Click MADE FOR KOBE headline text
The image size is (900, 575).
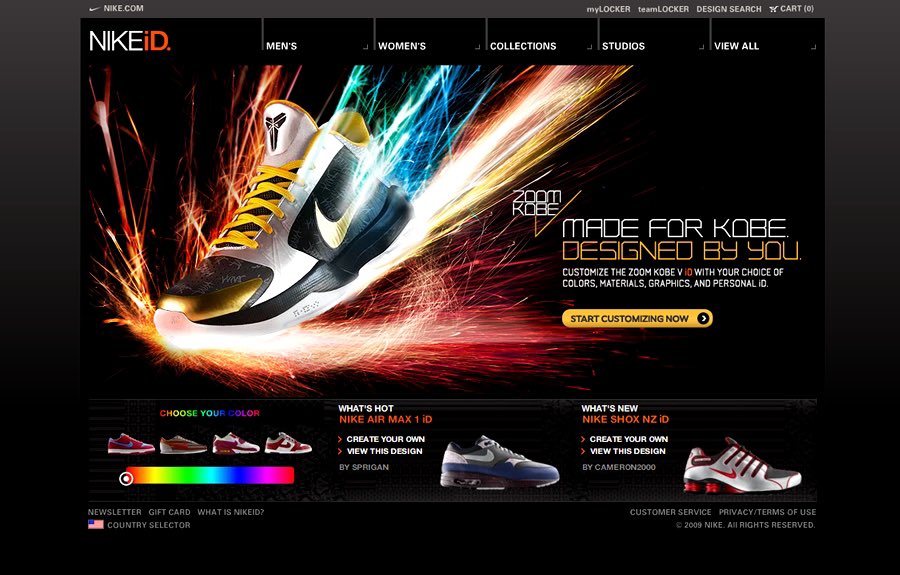pyautogui.click(x=676, y=228)
